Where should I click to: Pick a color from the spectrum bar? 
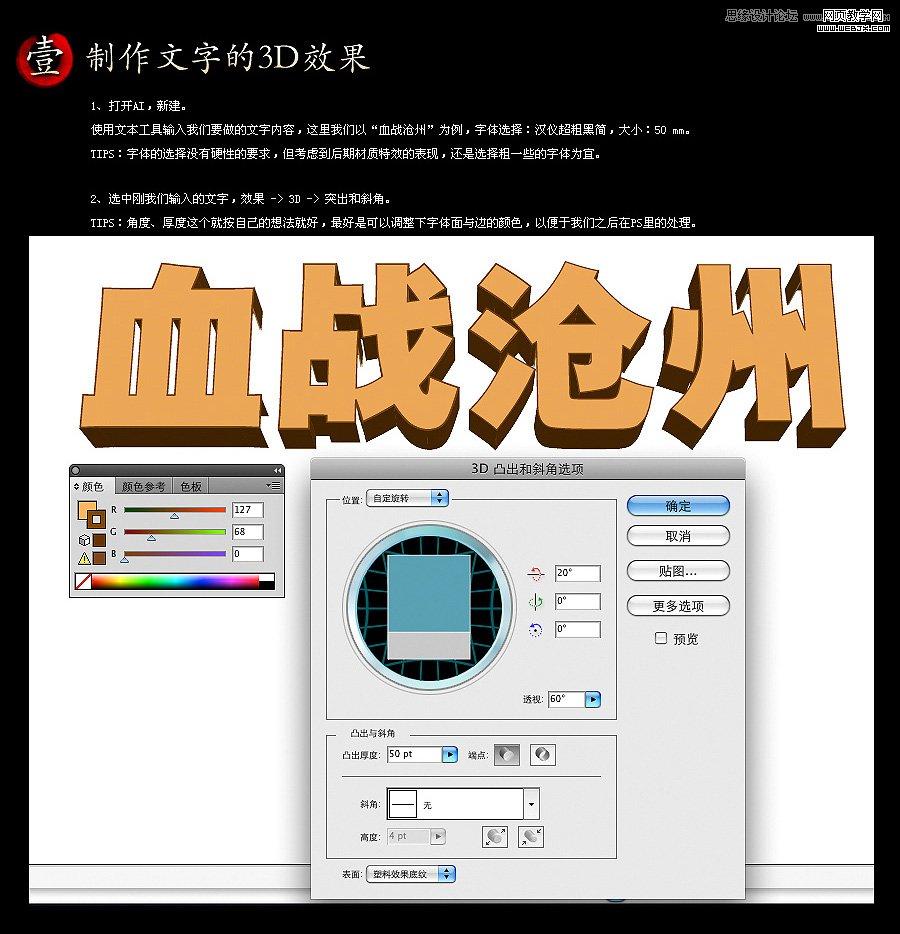tap(175, 581)
